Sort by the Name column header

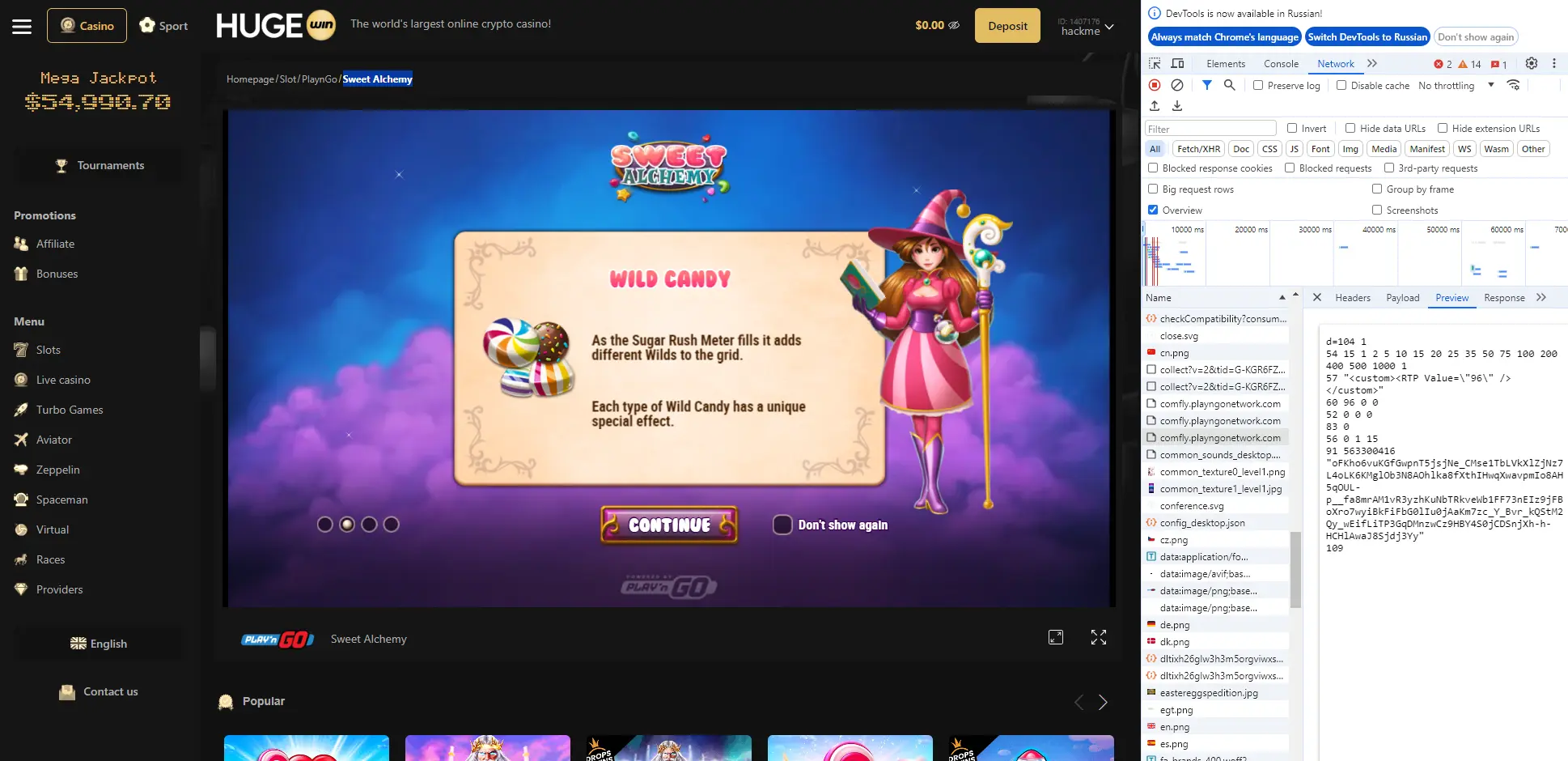click(1215, 297)
